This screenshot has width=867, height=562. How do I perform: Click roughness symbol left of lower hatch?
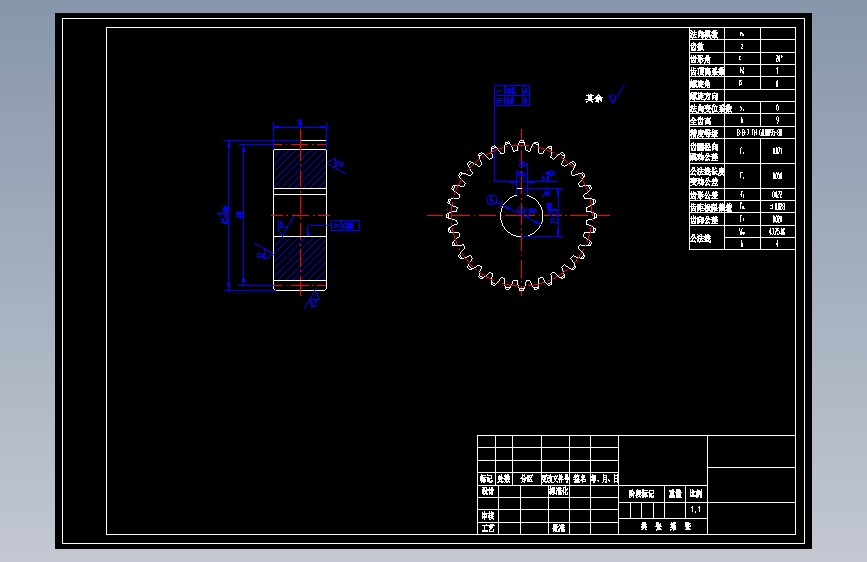pos(263,252)
